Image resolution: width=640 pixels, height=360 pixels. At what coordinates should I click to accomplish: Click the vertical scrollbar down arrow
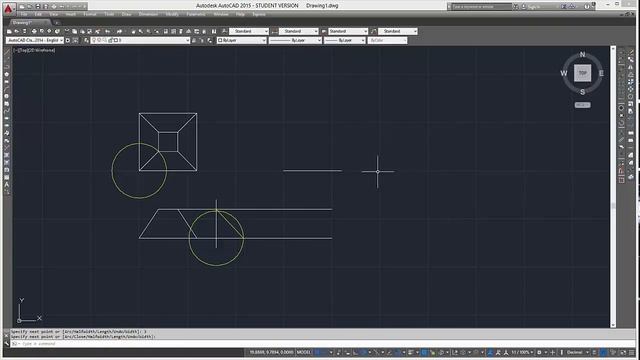[x=613, y=325]
